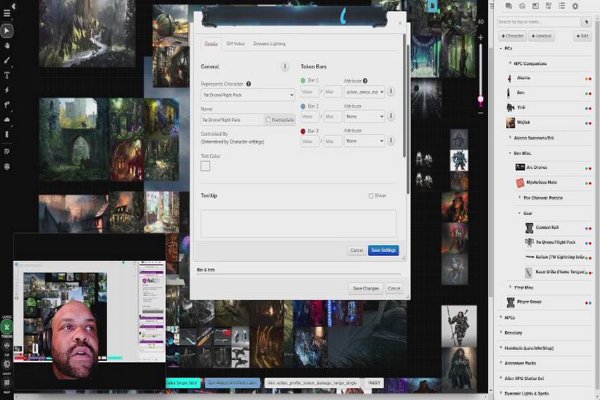This screenshot has width=600, height=400.
Task: Switch to the Dynamic Lighting tab
Action: click(x=269, y=44)
